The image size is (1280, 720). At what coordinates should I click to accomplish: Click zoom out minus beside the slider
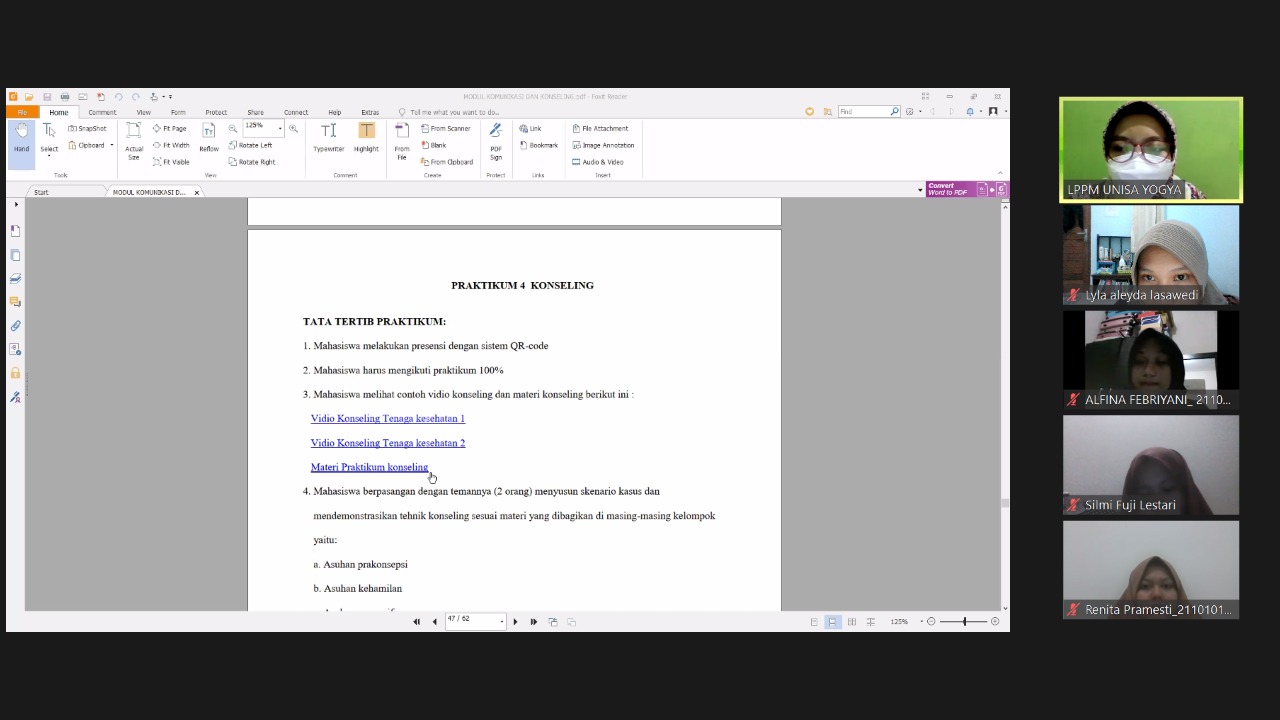[931, 621]
